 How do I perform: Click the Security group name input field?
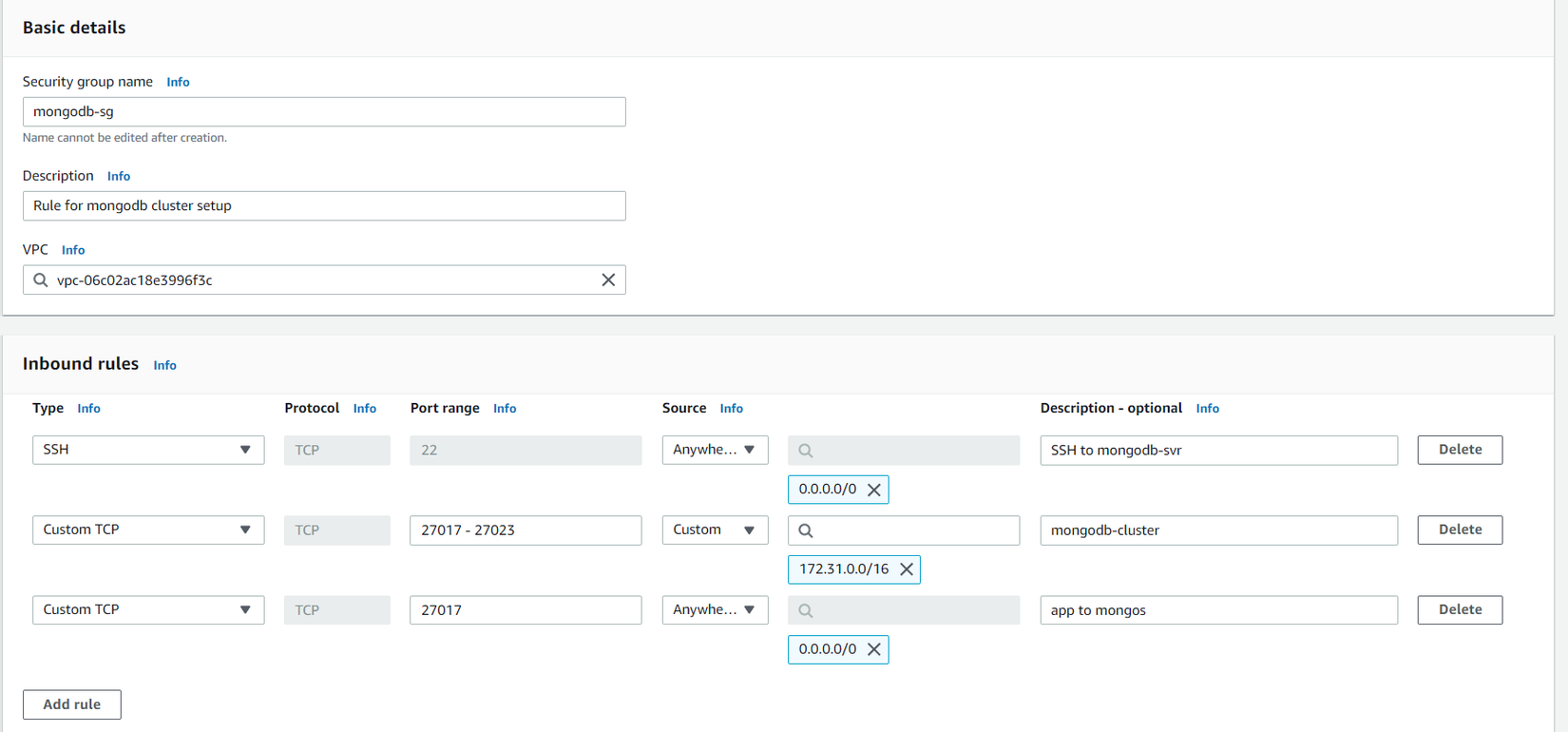click(324, 111)
